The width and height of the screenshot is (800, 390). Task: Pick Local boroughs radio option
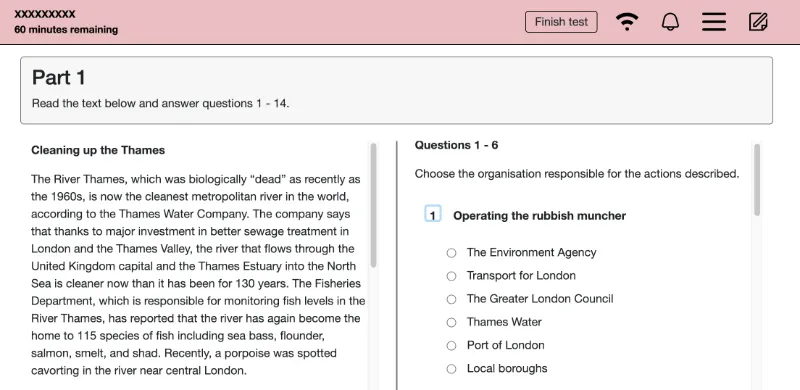coord(452,369)
